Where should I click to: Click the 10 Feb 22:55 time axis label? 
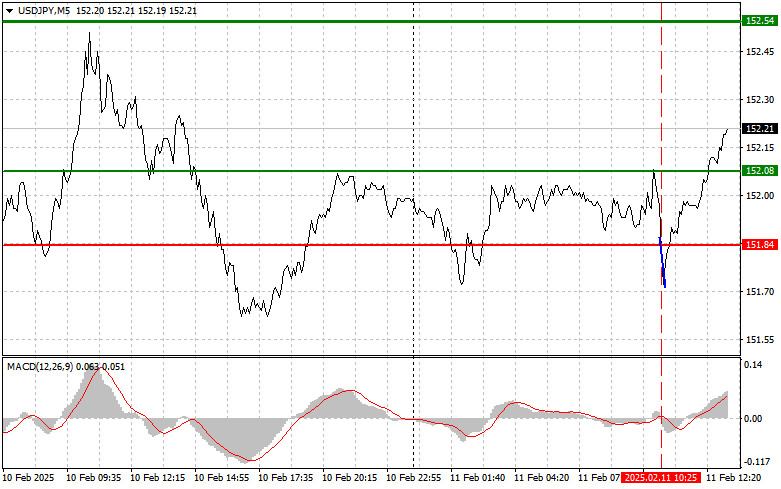414,478
